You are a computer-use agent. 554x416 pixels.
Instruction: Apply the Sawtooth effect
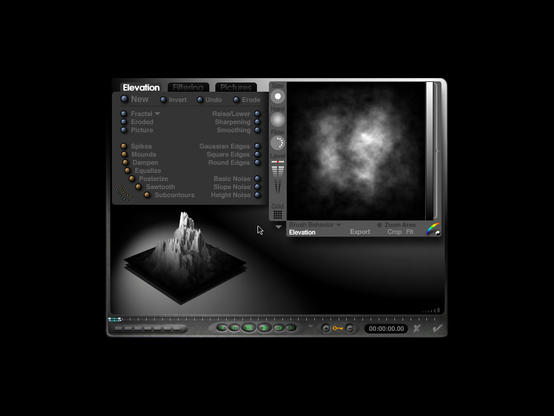pos(138,187)
